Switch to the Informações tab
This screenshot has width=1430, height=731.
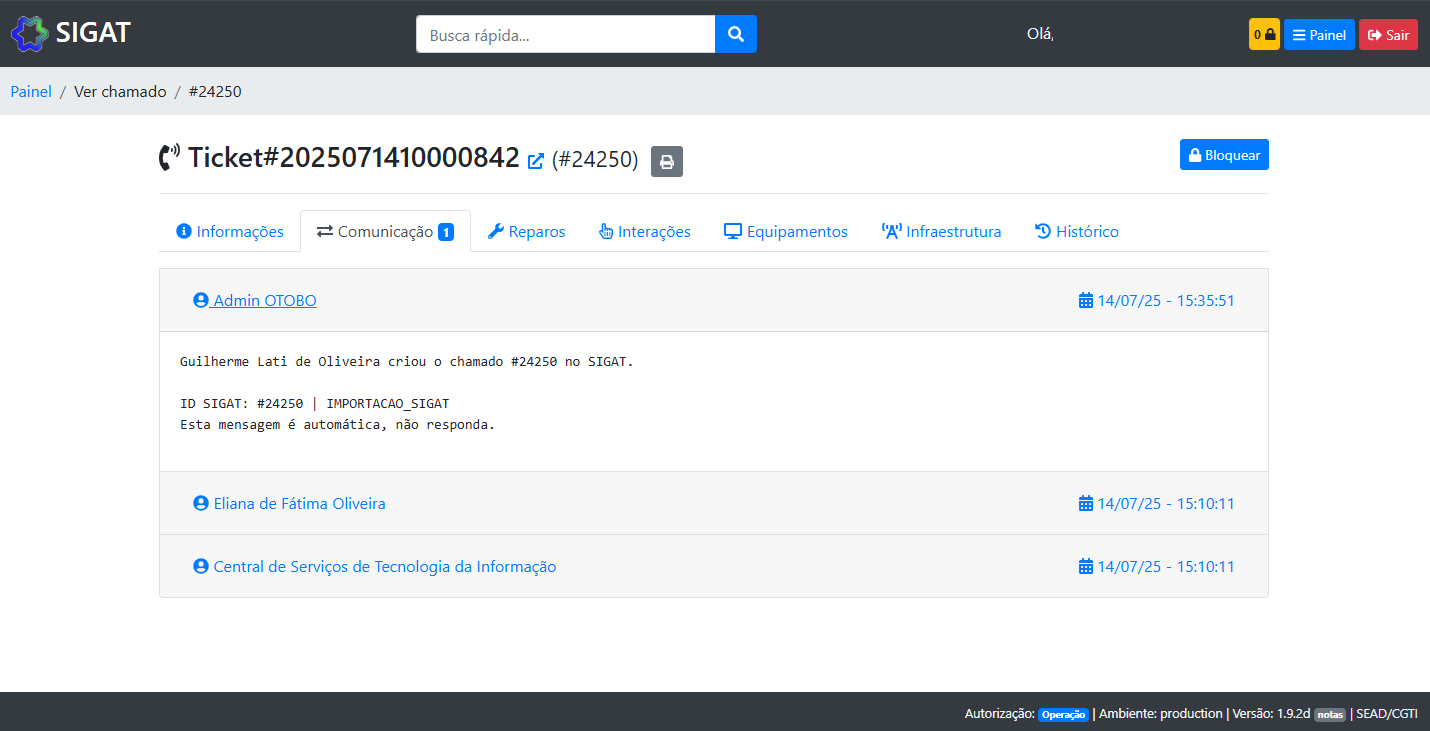click(x=230, y=231)
